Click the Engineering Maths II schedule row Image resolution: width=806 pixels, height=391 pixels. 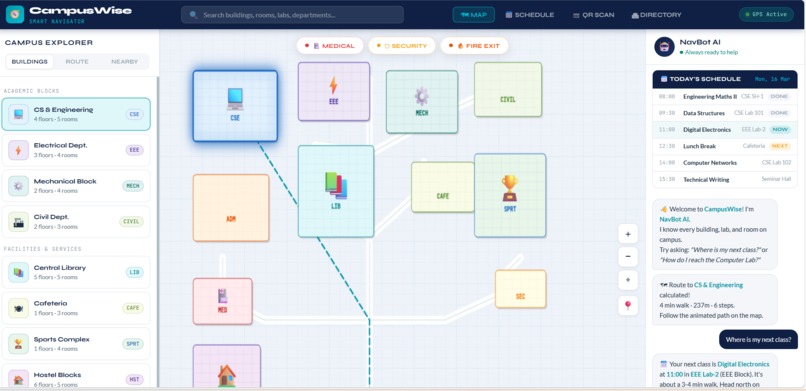[725, 97]
